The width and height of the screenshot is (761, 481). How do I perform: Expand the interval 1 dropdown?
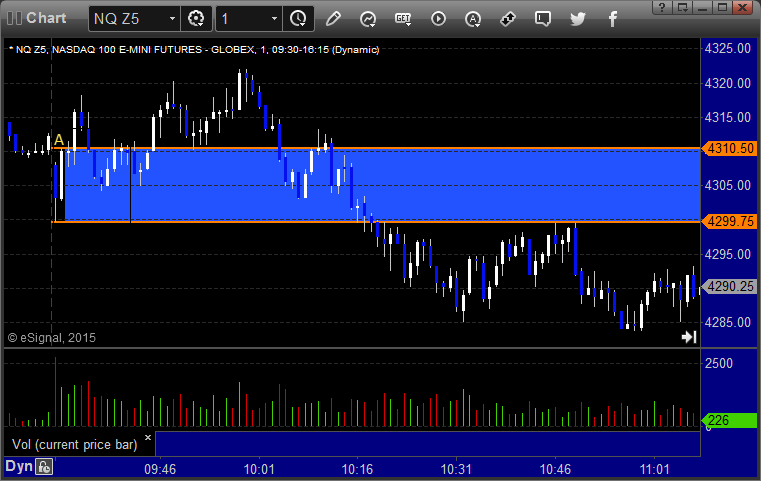coord(274,19)
